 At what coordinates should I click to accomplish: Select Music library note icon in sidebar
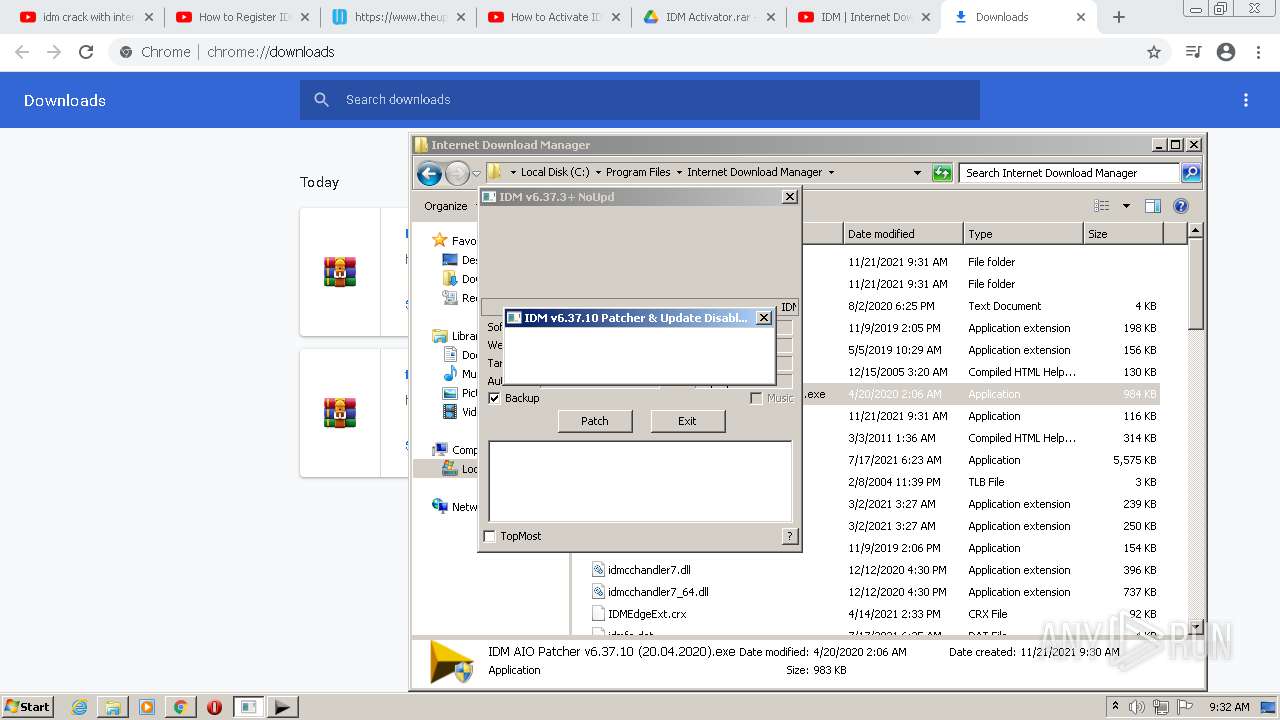pyautogui.click(x=450, y=374)
